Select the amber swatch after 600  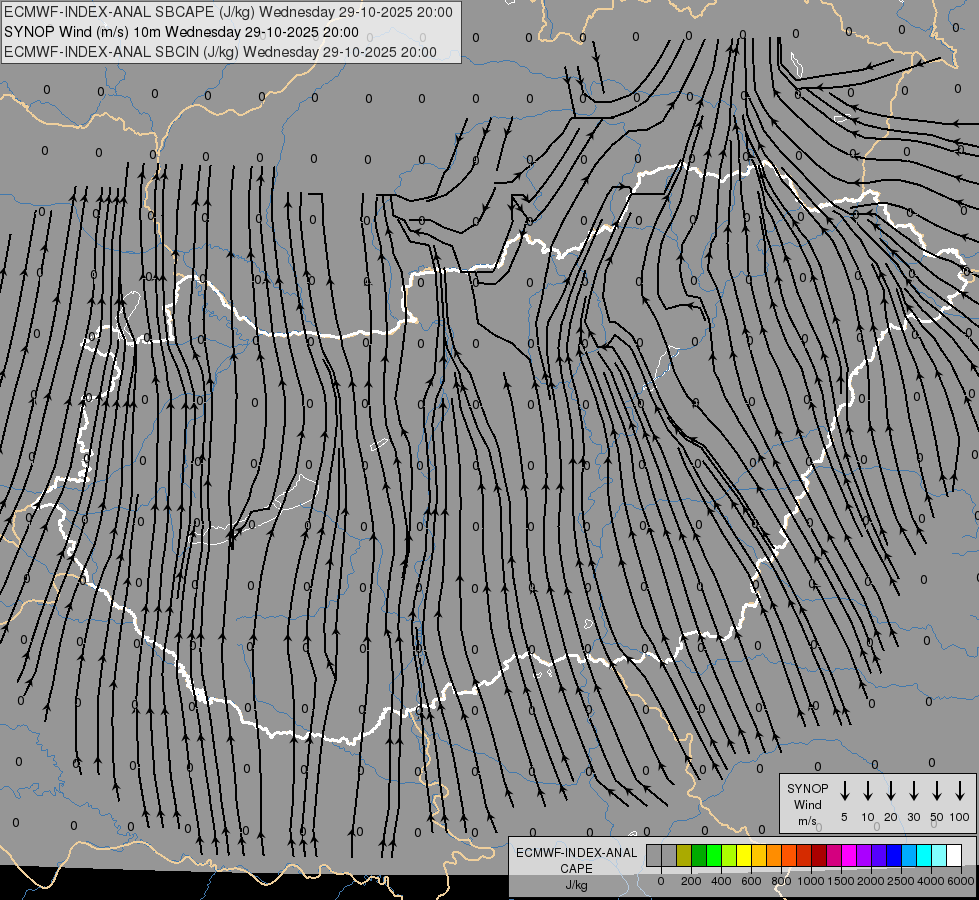click(x=759, y=855)
